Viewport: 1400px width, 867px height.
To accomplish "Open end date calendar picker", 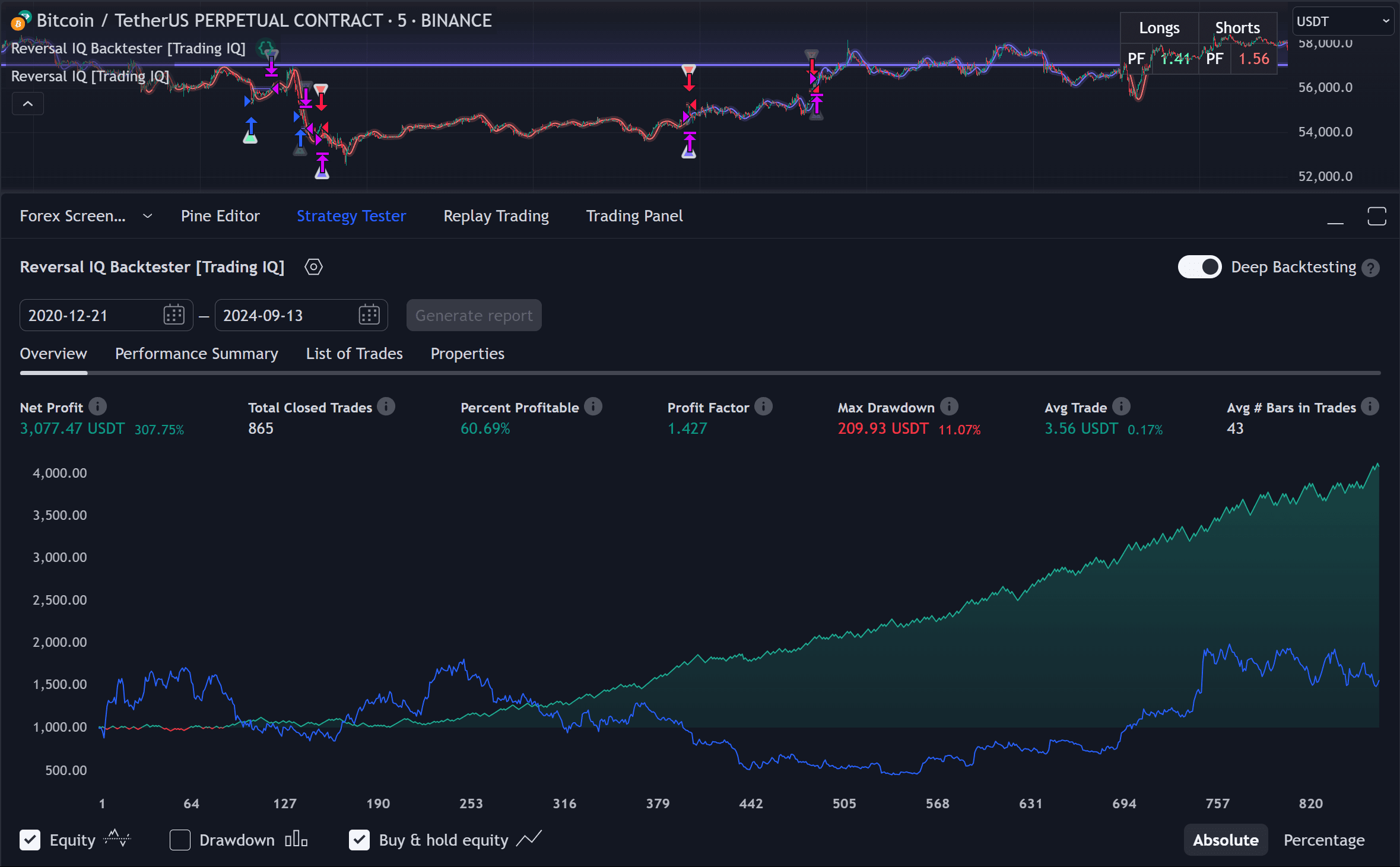I will (x=369, y=315).
